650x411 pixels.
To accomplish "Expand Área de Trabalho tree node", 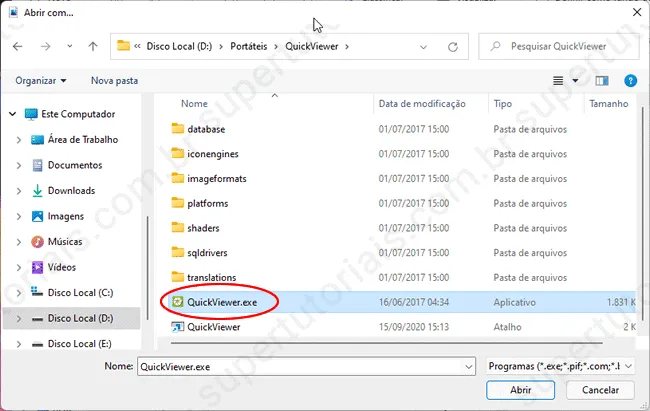I will [x=18, y=140].
